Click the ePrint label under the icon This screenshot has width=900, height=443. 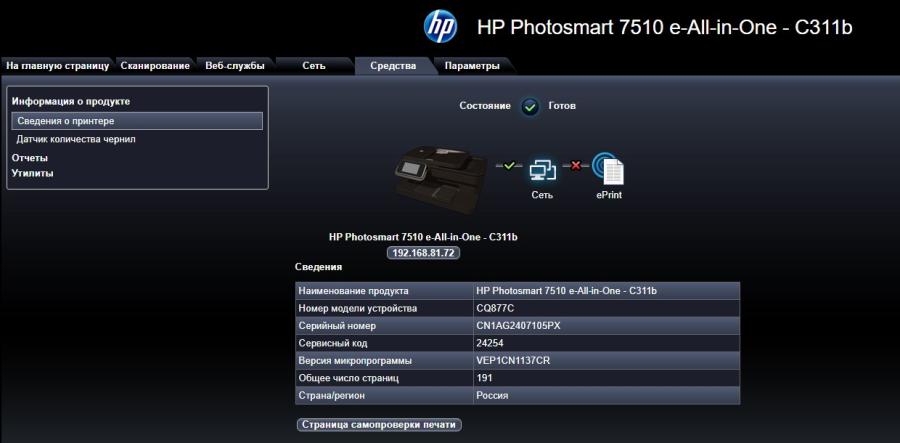point(609,195)
